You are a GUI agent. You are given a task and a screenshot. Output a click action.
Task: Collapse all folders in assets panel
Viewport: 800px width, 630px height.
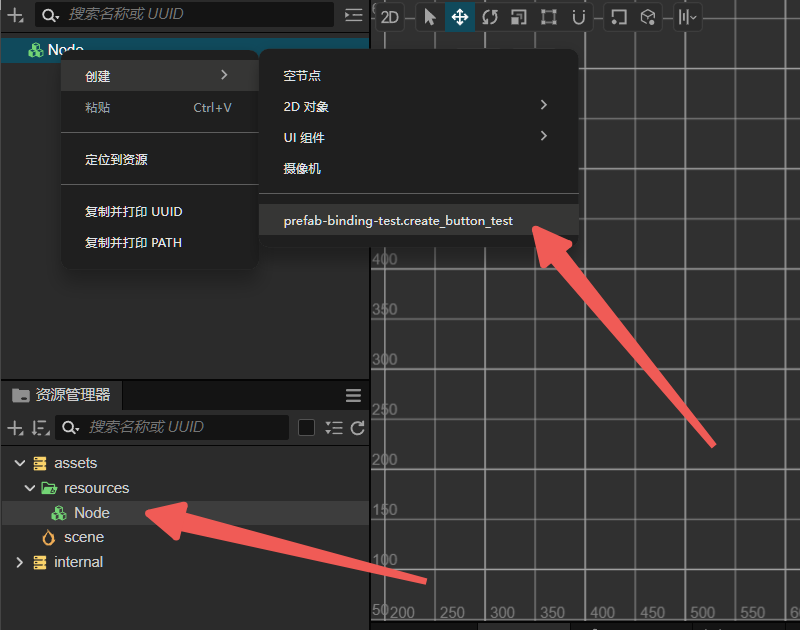click(x=334, y=427)
